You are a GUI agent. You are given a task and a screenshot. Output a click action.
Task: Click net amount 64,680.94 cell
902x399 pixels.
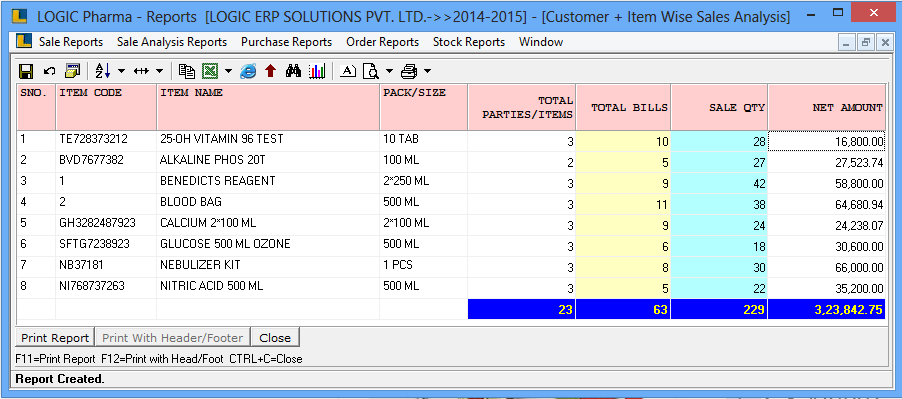click(826, 204)
